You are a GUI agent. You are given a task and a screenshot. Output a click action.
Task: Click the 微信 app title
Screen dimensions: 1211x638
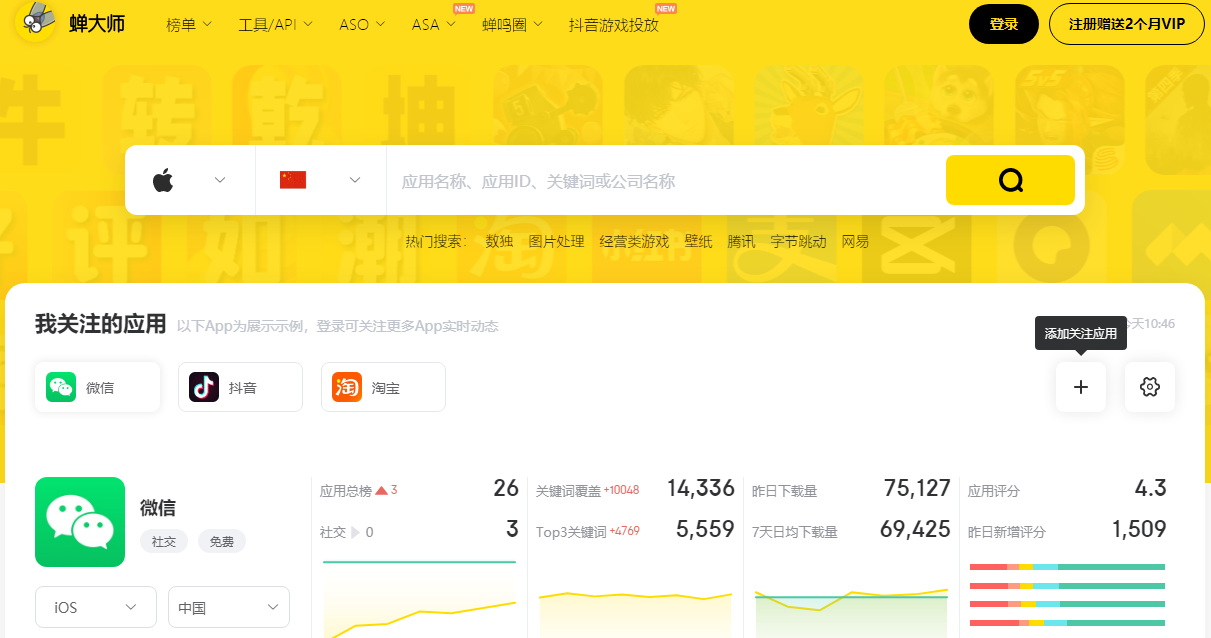[158, 508]
